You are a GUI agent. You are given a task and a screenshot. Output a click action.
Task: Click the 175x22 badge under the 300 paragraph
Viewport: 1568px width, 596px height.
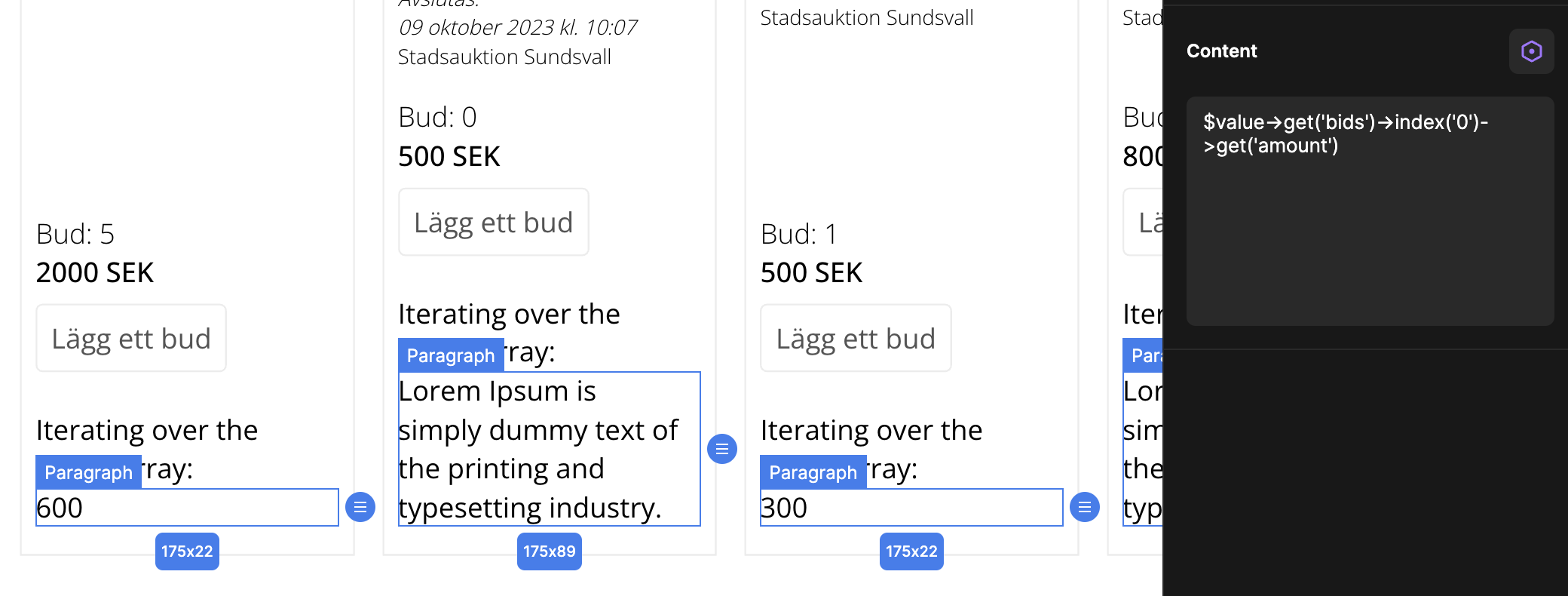tap(911, 551)
